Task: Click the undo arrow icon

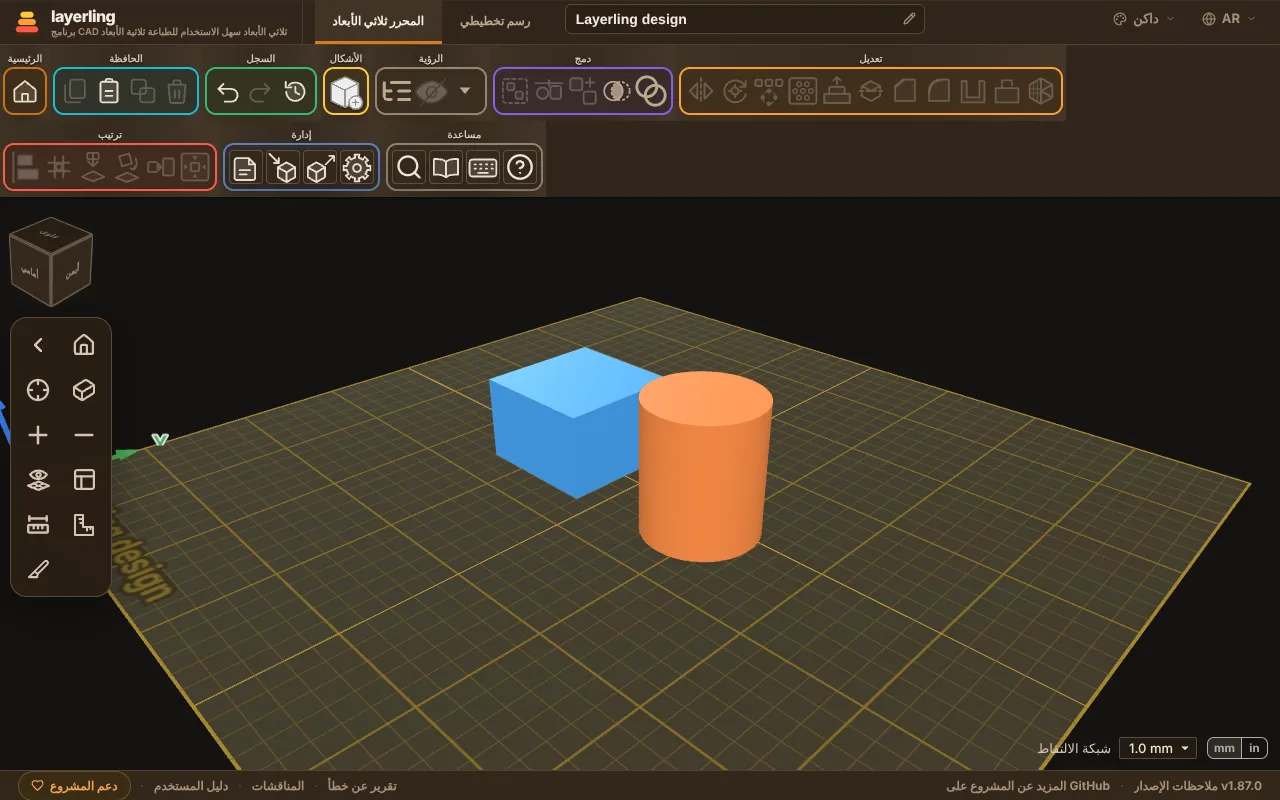Action: point(228,92)
